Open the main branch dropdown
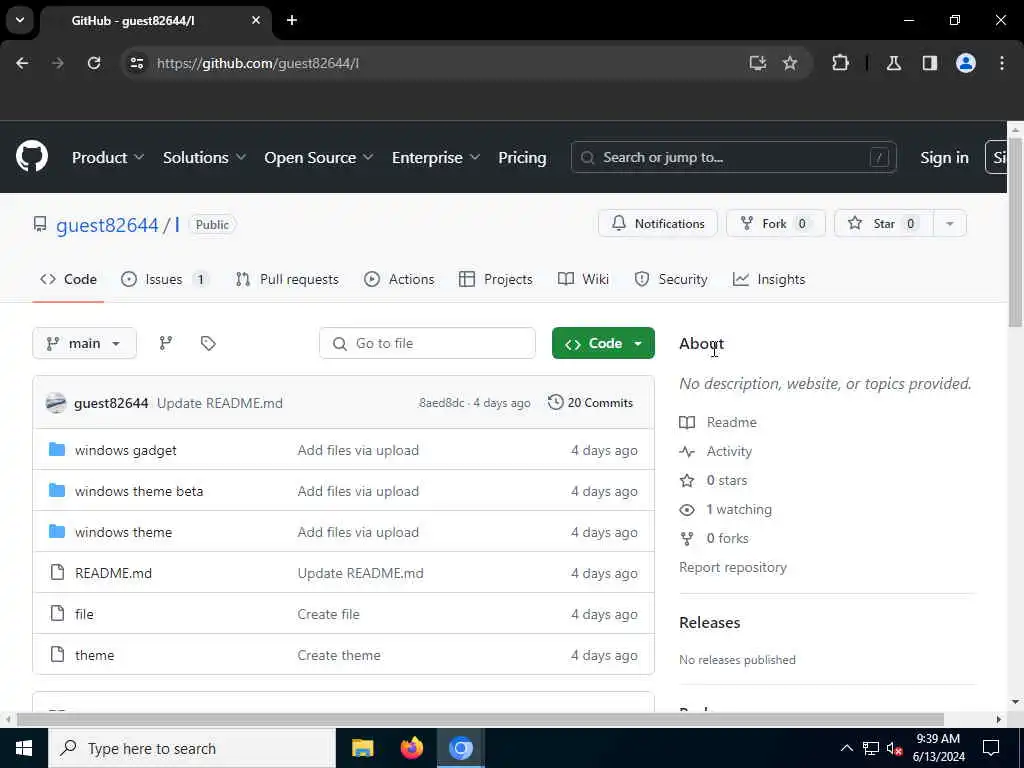The width and height of the screenshot is (1024, 768). click(x=84, y=343)
